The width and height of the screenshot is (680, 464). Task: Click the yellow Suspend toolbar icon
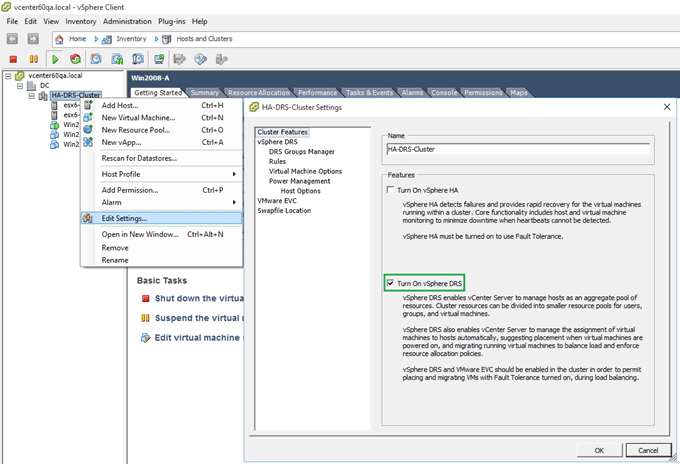[33, 59]
